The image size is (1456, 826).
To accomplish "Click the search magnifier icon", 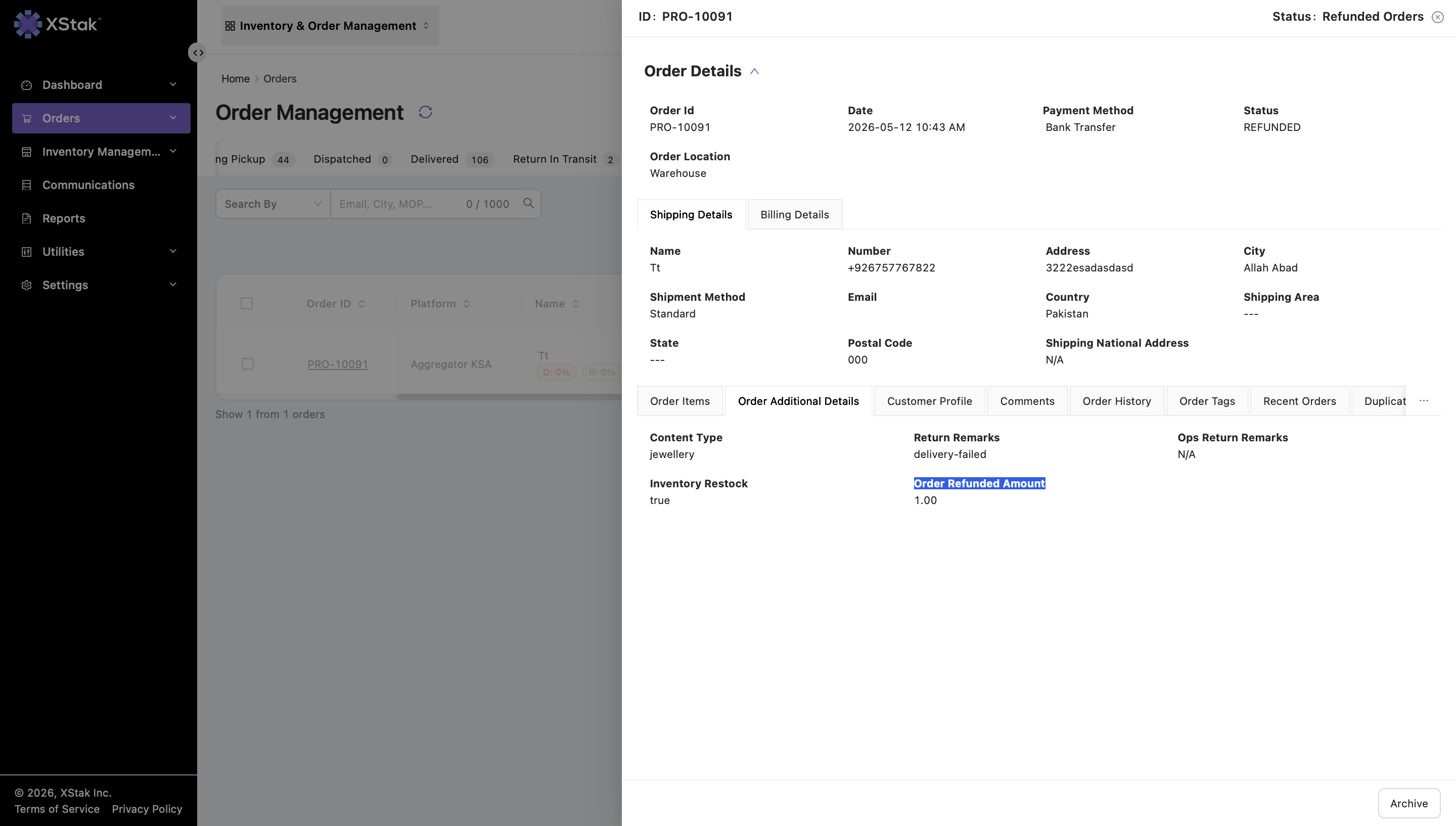I will 529,203.
